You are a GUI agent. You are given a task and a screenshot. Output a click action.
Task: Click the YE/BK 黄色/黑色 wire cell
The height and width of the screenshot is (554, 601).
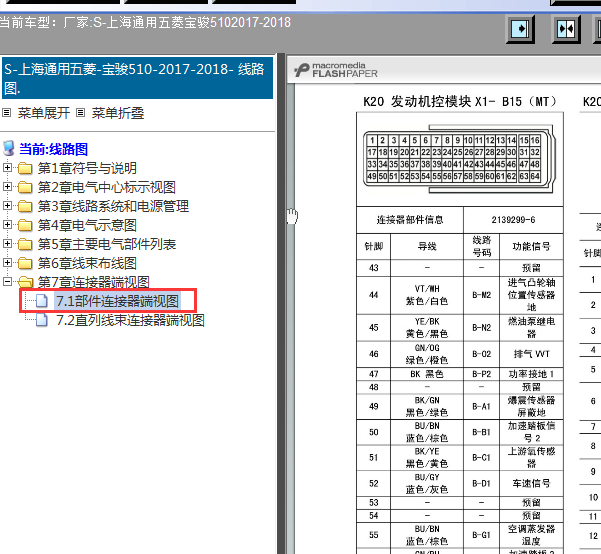click(427, 327)
